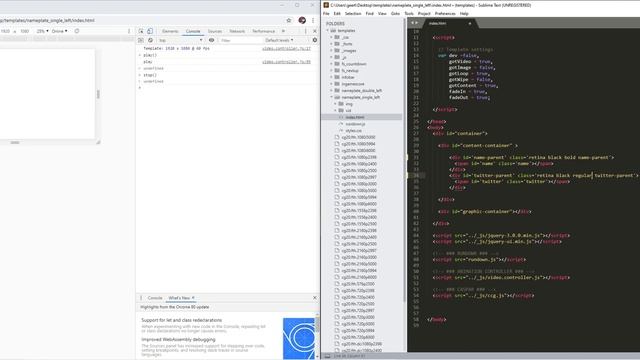Show more DevTools tabs via chevron
The height and width of the screenshot is (360, 640).
283,31
